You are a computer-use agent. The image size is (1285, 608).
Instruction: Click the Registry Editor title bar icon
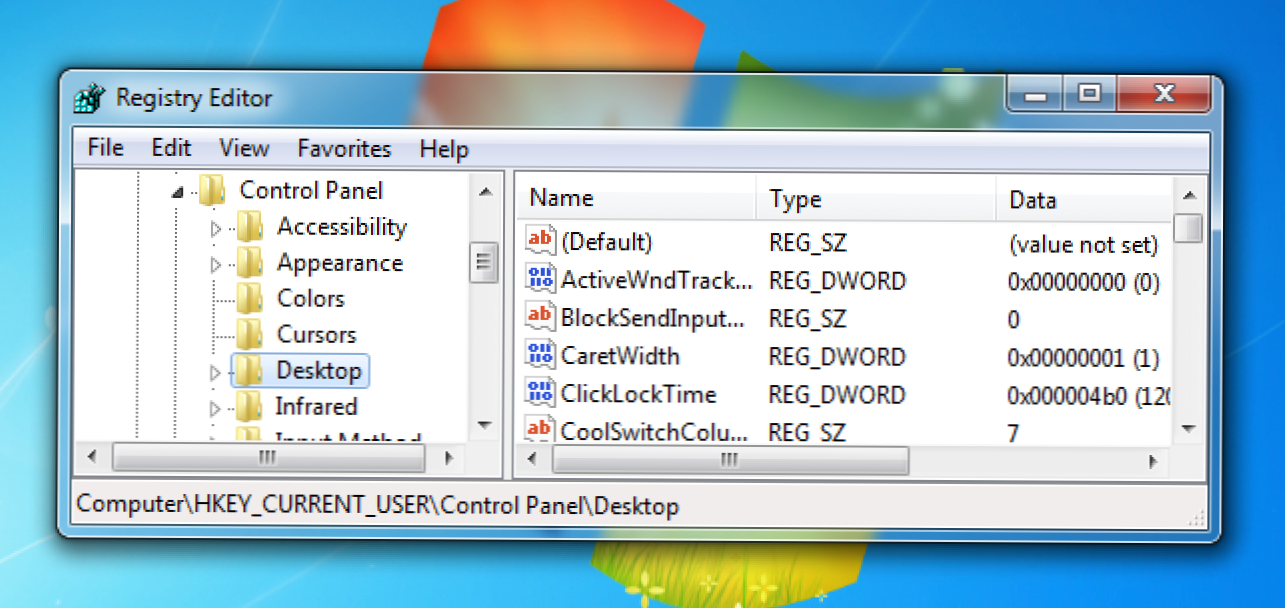(x=90, y=98)
